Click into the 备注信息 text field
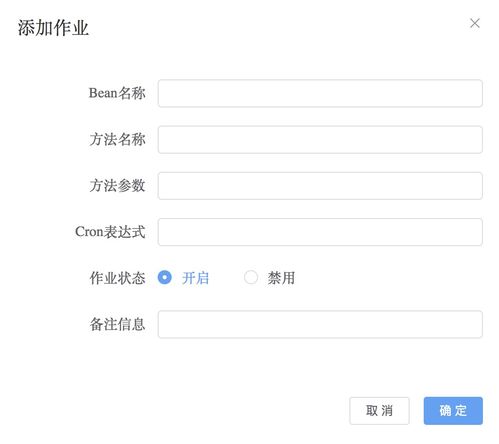This screenshot has width=499, height=444. click(320, 324)
